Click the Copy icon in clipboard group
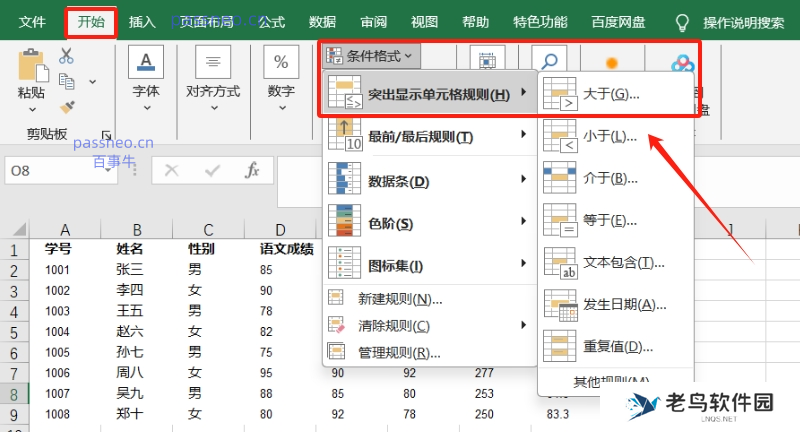Image resolution: width=800 pixels, height=432 pixels. pos(67,81)
